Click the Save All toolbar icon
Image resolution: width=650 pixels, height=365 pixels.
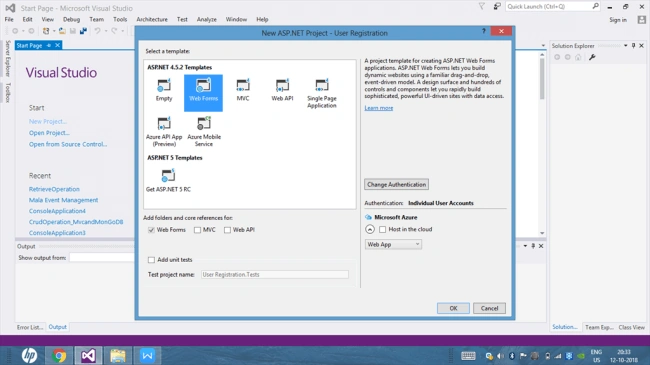tap(83, 31)
